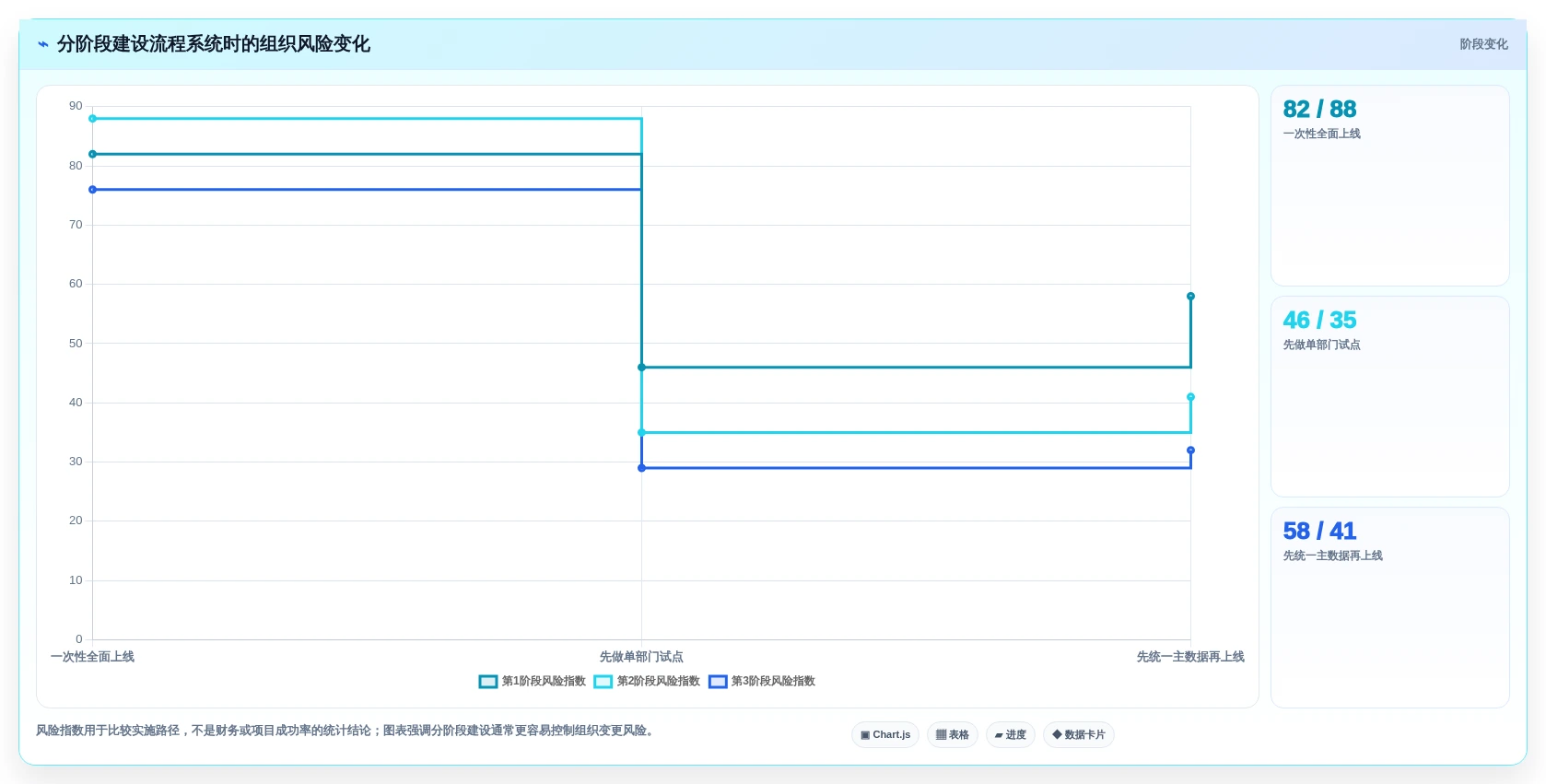
Task: Open the 58 / 41 先统一主数据再上线 card
Action: coord(1389,607)
